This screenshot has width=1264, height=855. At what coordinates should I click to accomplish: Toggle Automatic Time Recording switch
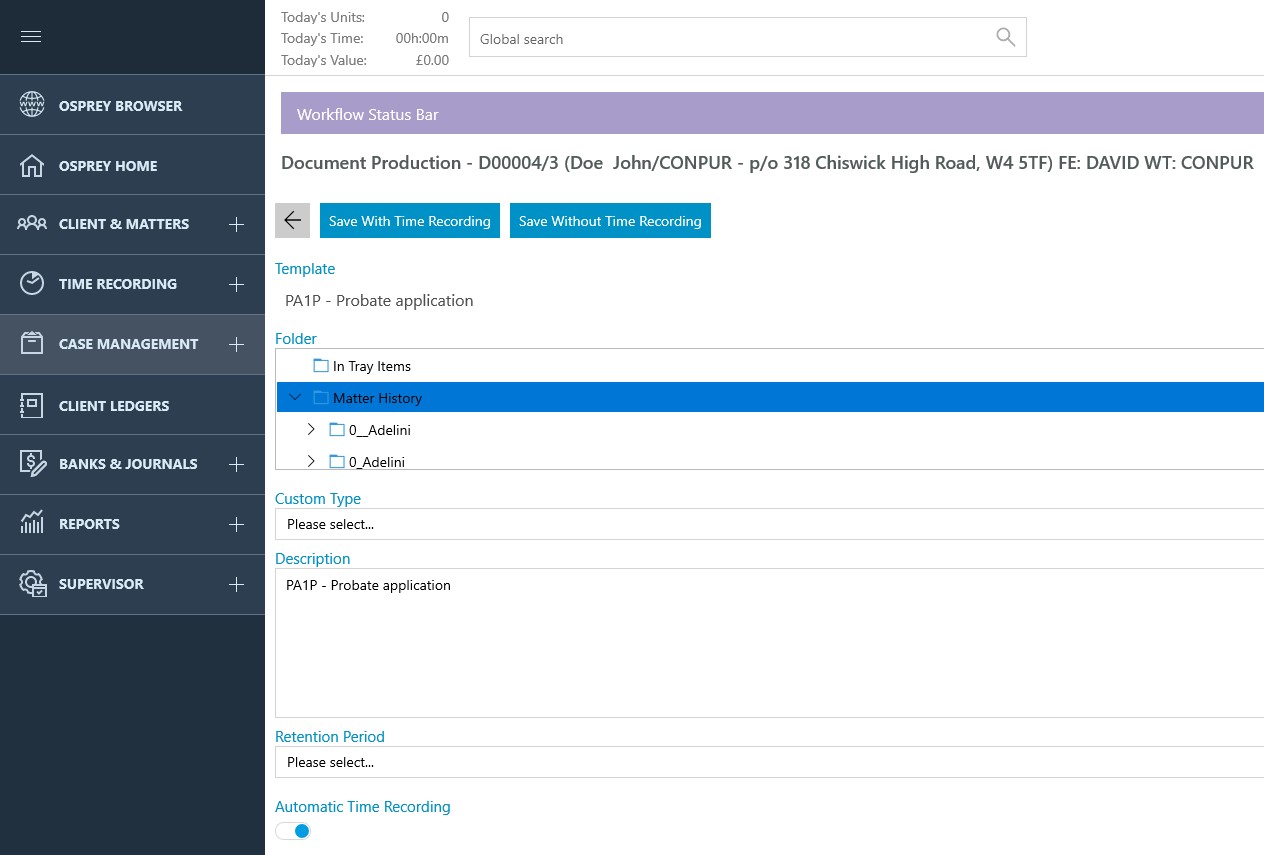293,831
